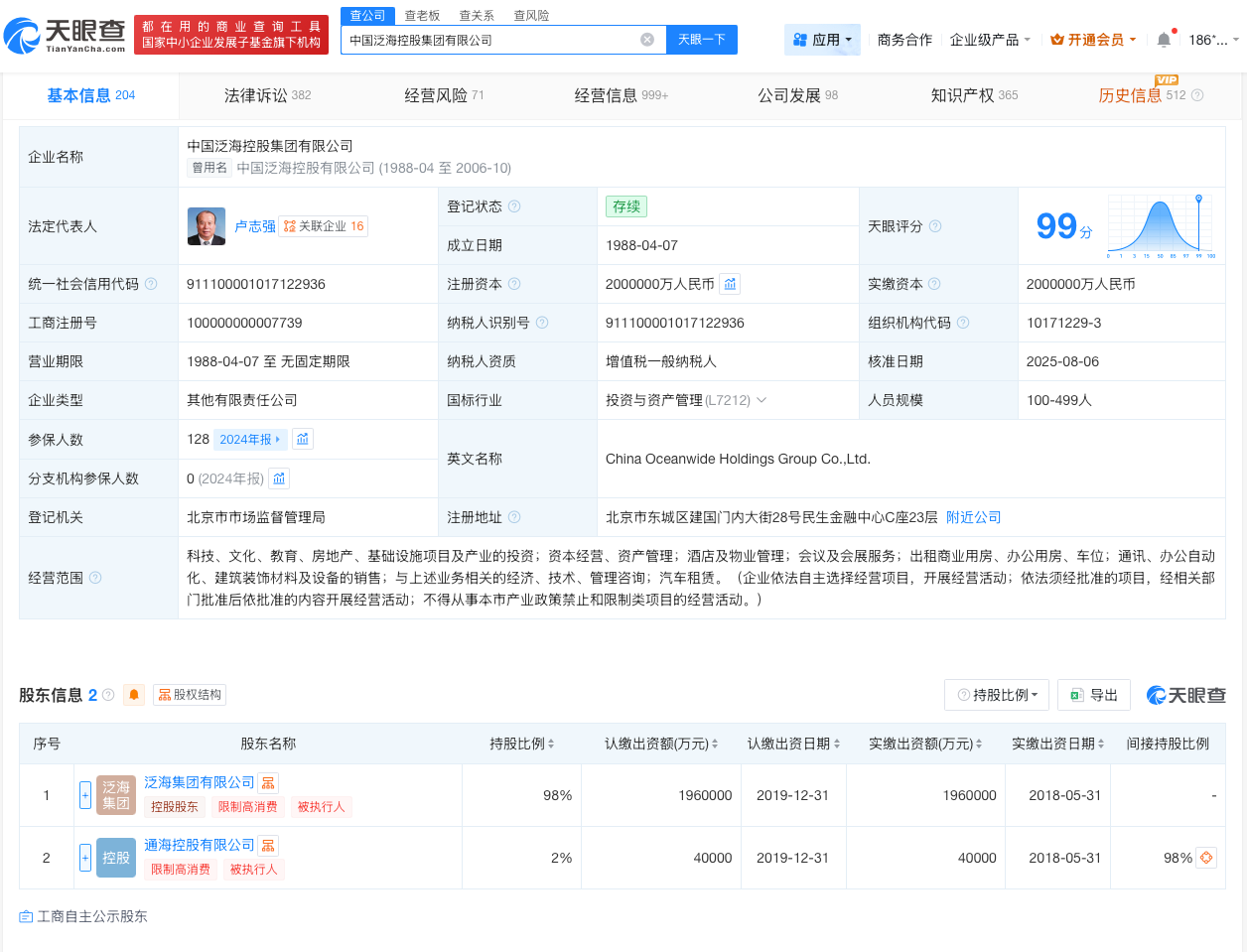Open the 法律诉讼 382 tab
This screenshot has height=952, width=1247.
268,95
